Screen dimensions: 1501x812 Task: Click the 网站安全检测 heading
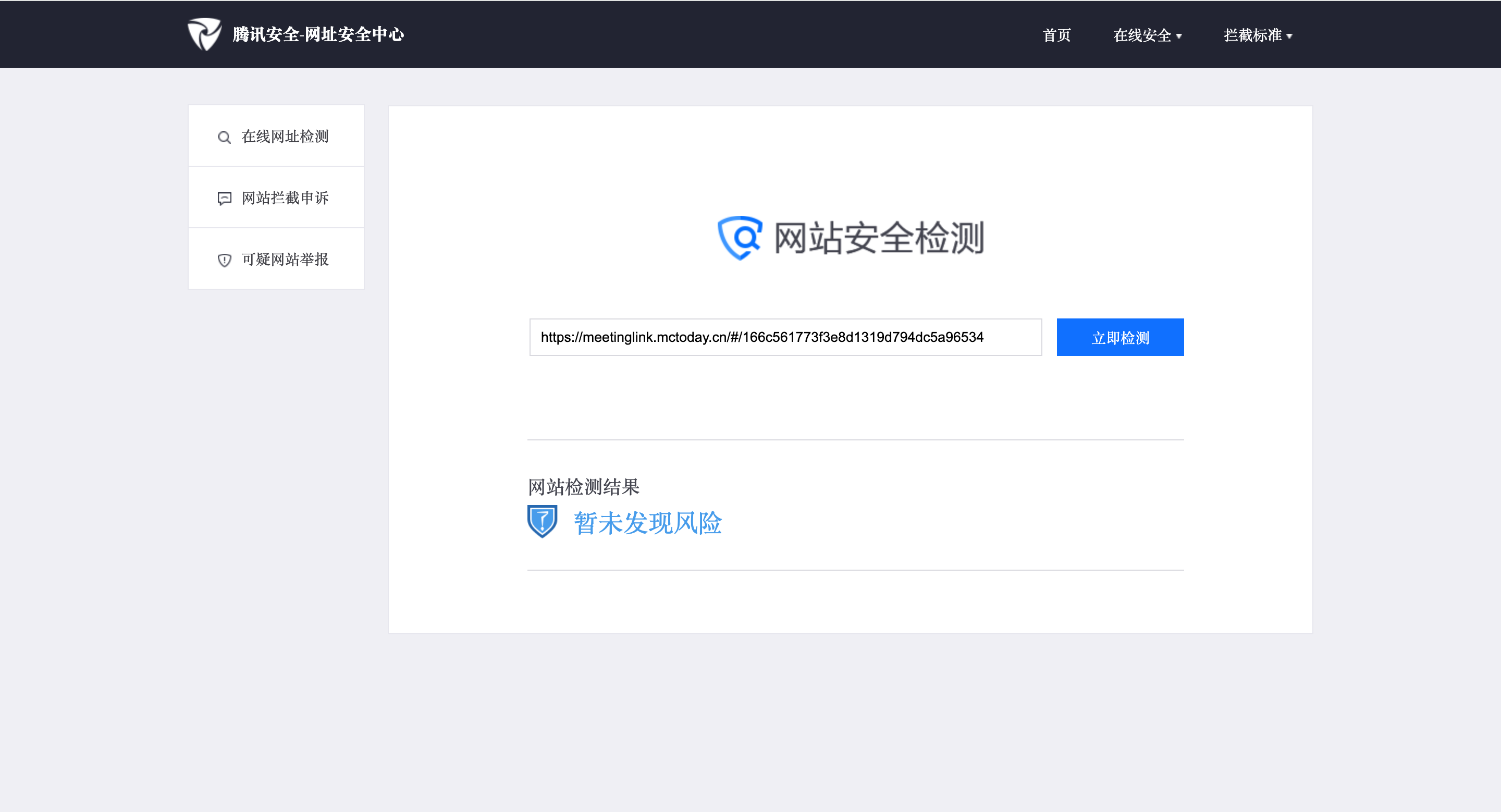click(x=879, y=238)
